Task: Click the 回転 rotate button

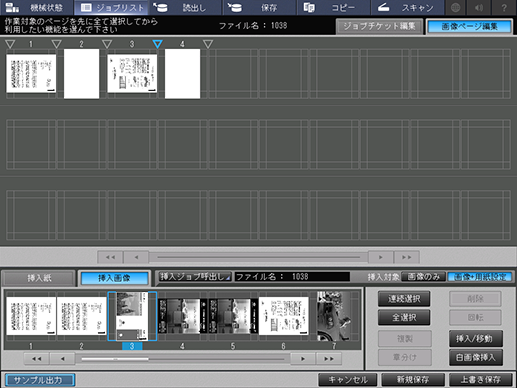Action: (475, 317)
